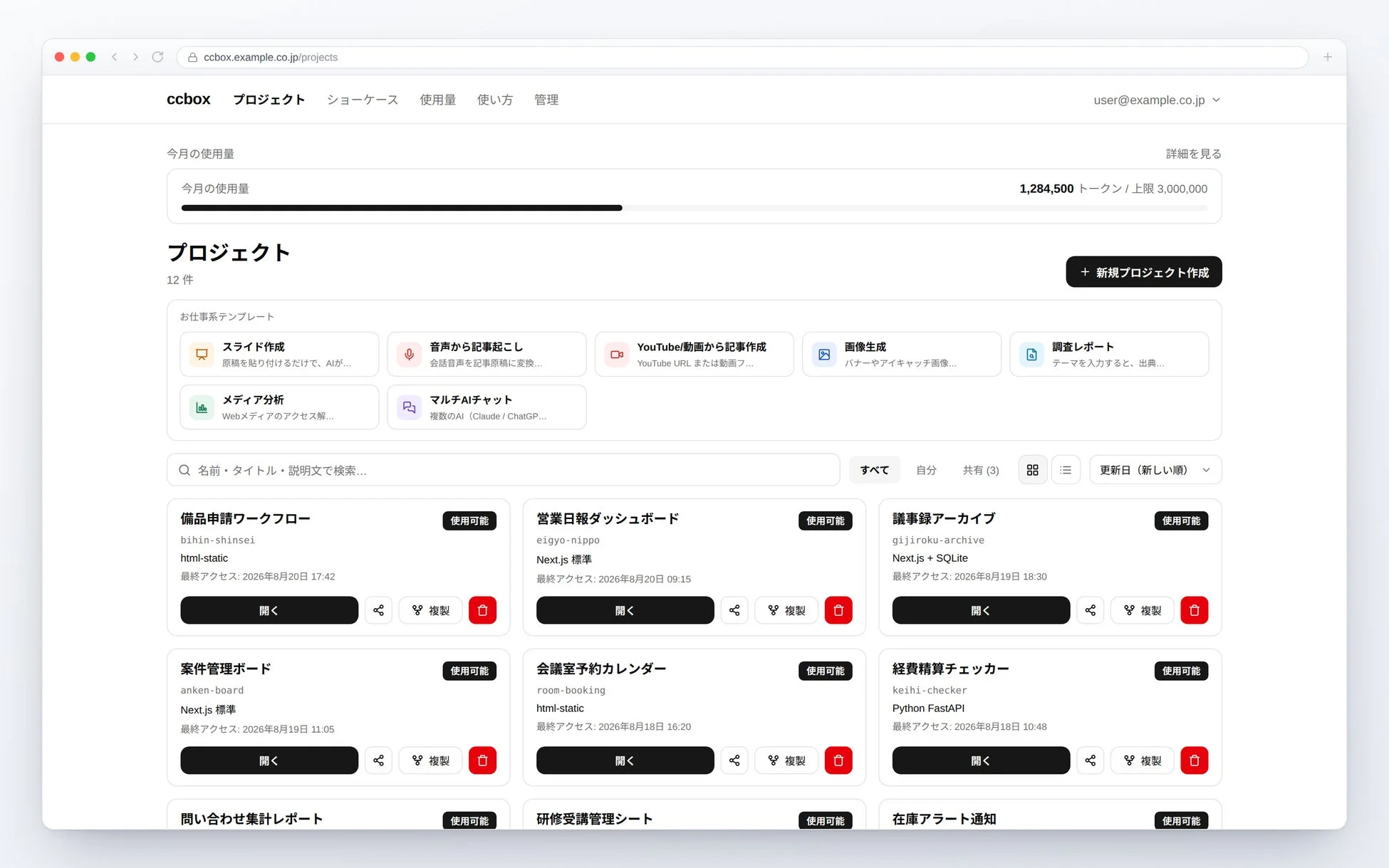Open the 音声から記事起こし template

[x=487, y=354]
